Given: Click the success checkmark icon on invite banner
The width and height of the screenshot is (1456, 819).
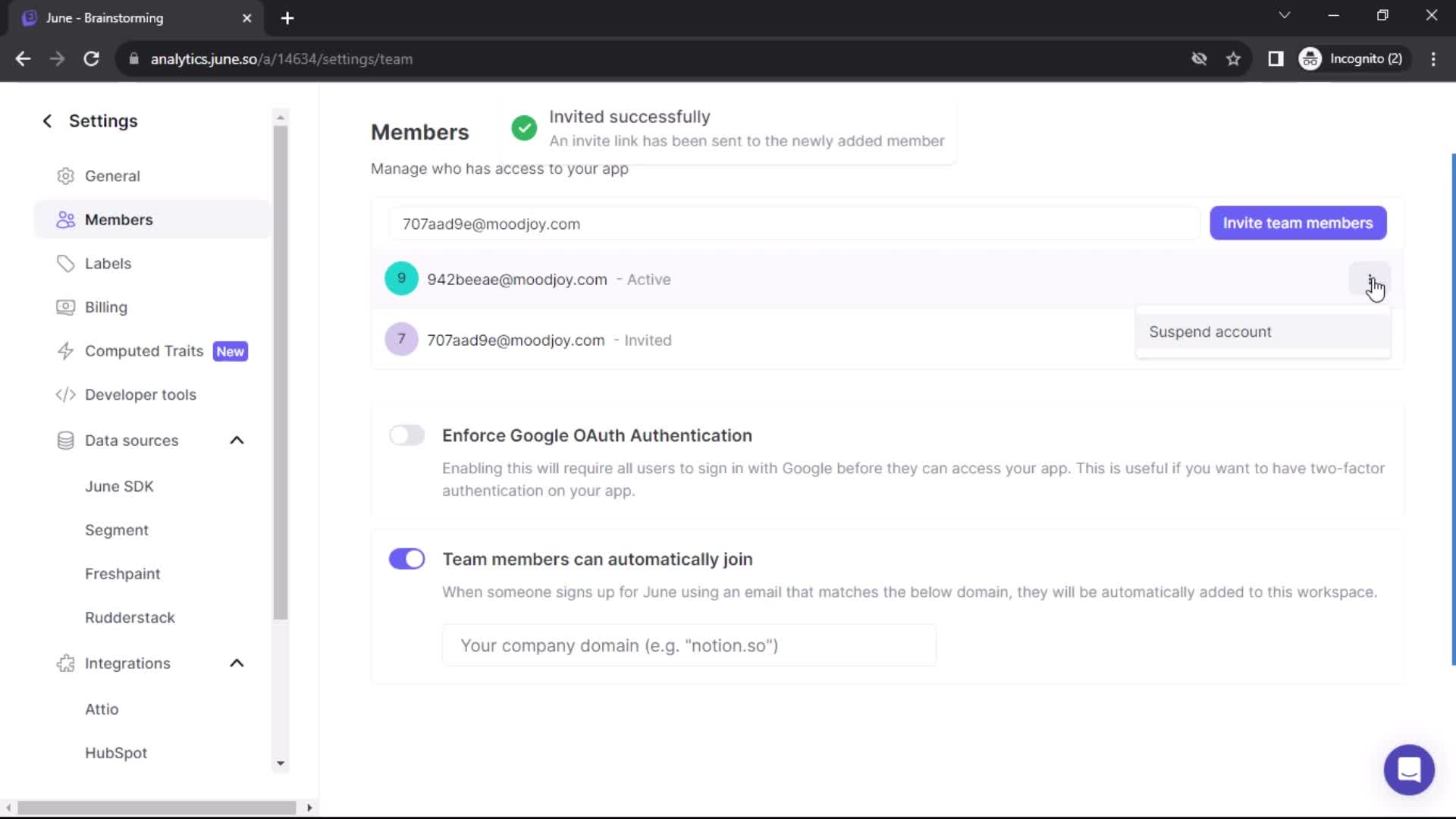Looking at the screenshot, I should click(524, 127).
